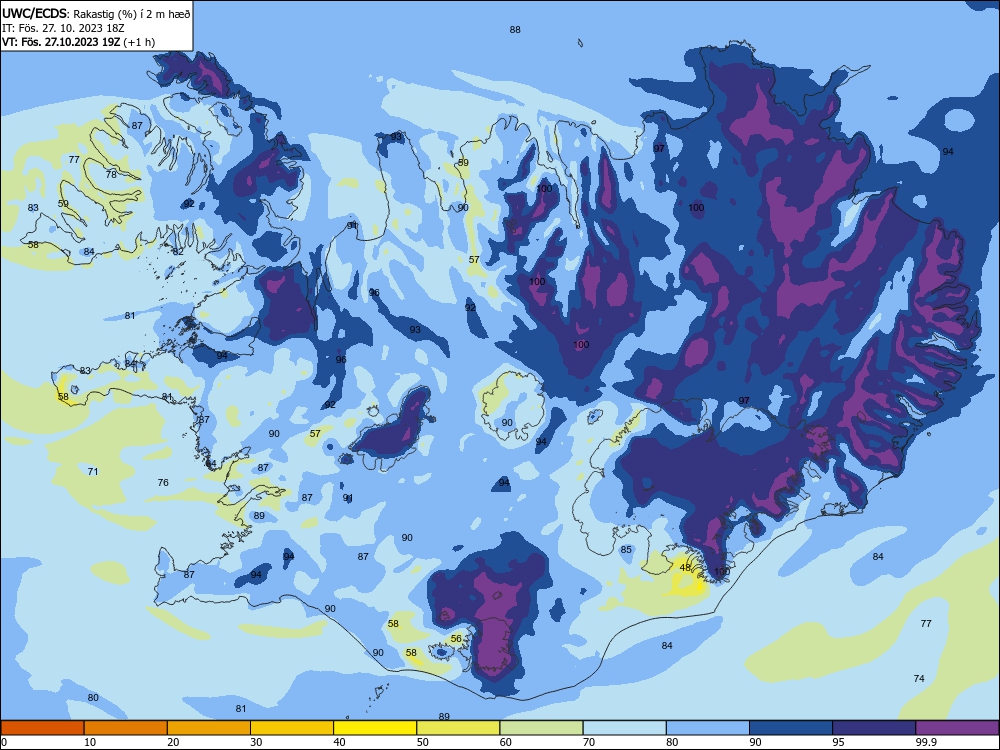Click the '99.9' legend scale label
This screenshot has width=1000, height=750.
click(926, 742)
